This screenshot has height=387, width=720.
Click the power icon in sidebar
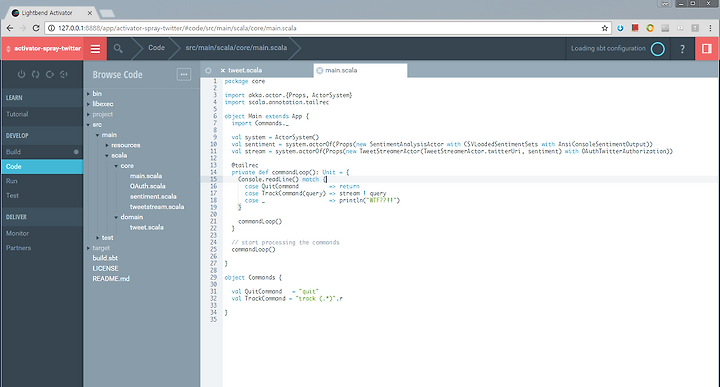(x=21, y=74)
